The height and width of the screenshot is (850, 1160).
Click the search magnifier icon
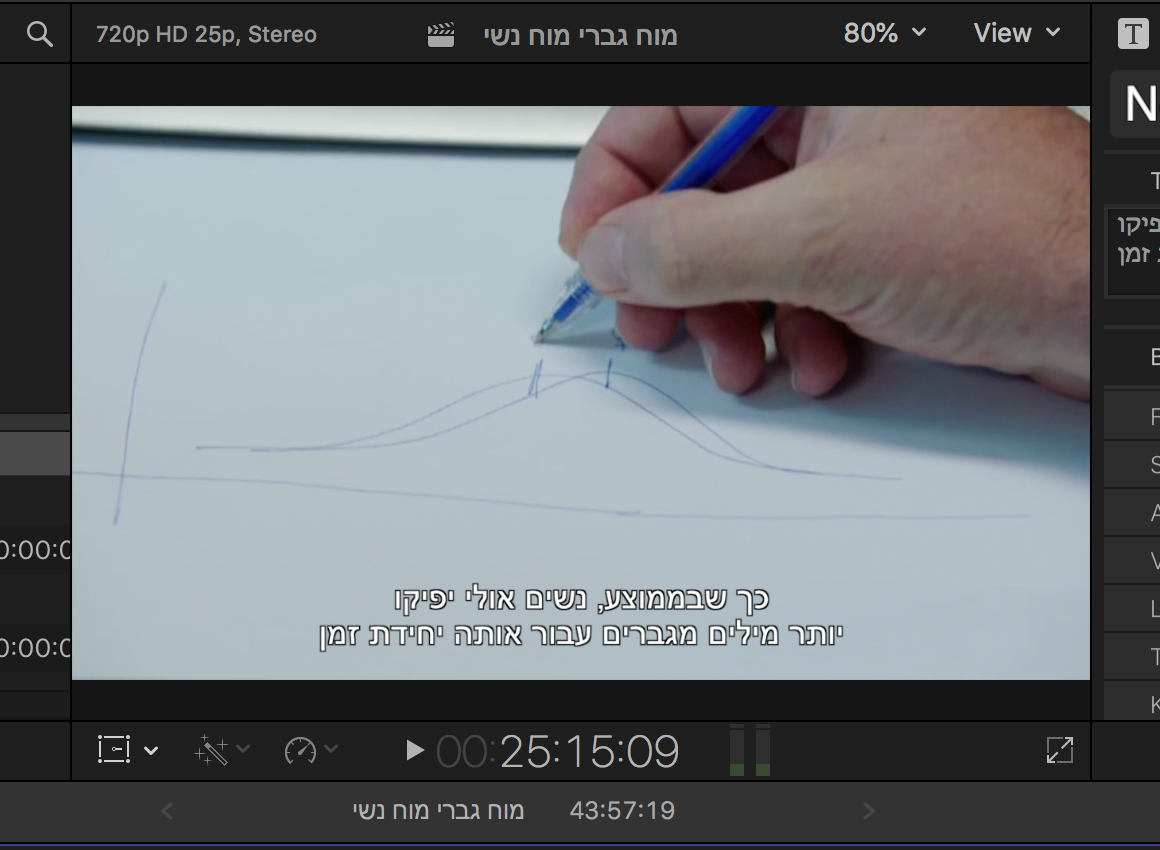click(x=39, y=35)
